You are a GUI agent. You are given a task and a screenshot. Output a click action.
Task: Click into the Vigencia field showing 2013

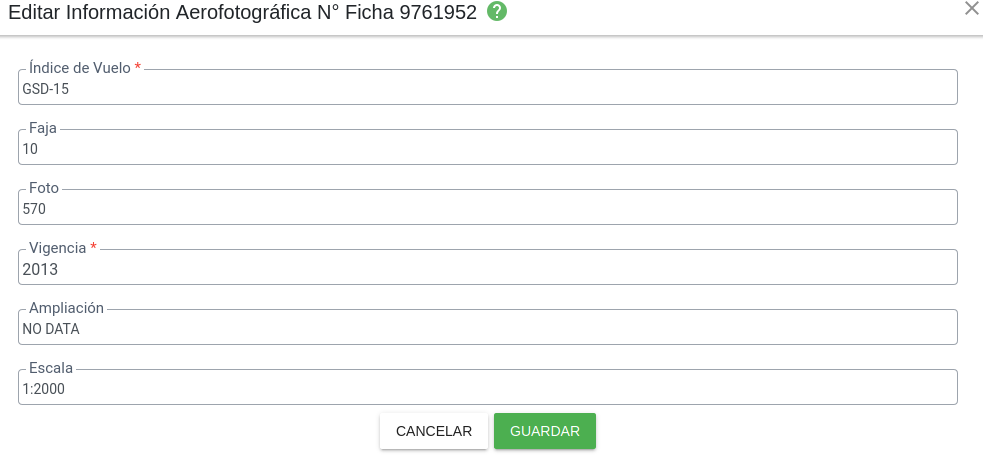(487, 269)
